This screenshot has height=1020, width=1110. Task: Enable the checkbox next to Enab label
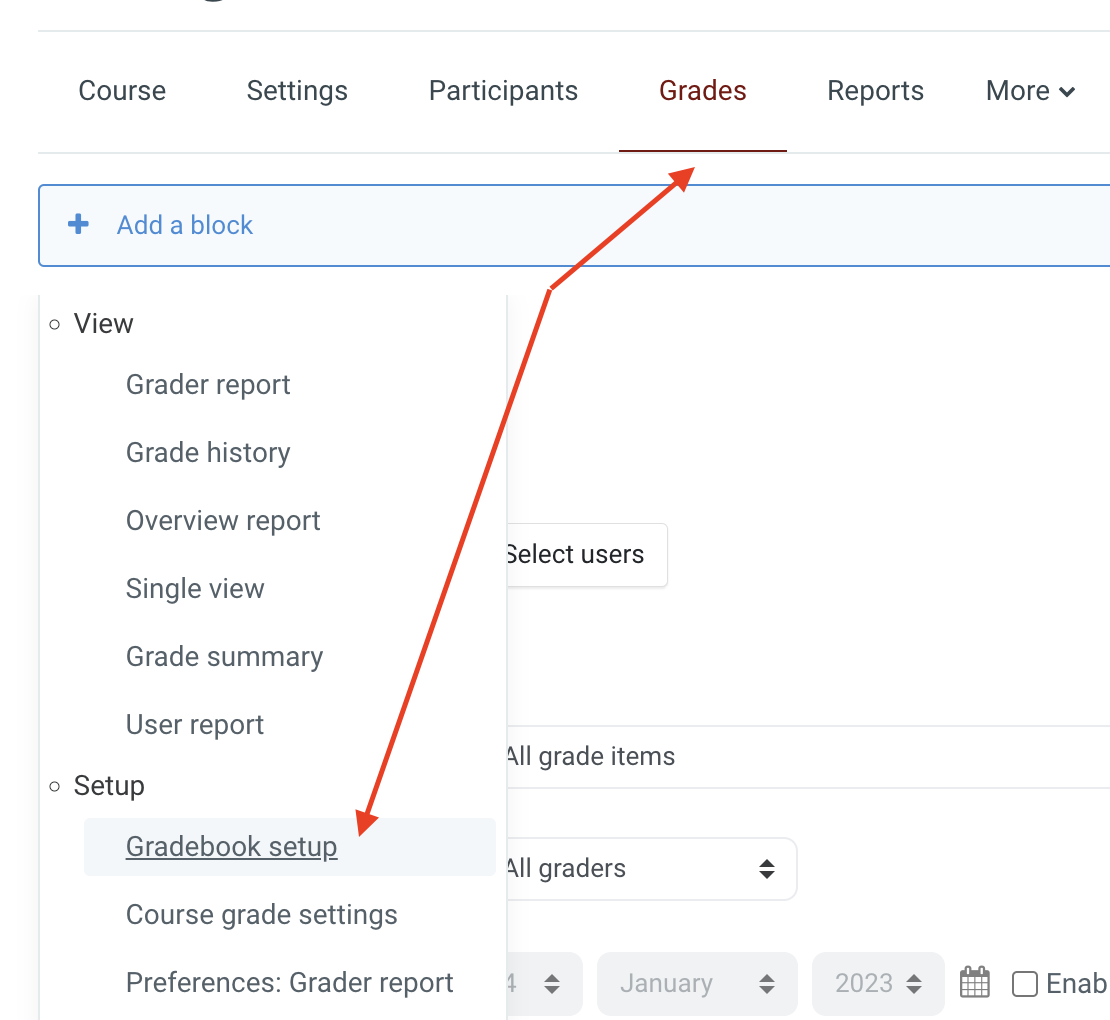[1025, 983]
